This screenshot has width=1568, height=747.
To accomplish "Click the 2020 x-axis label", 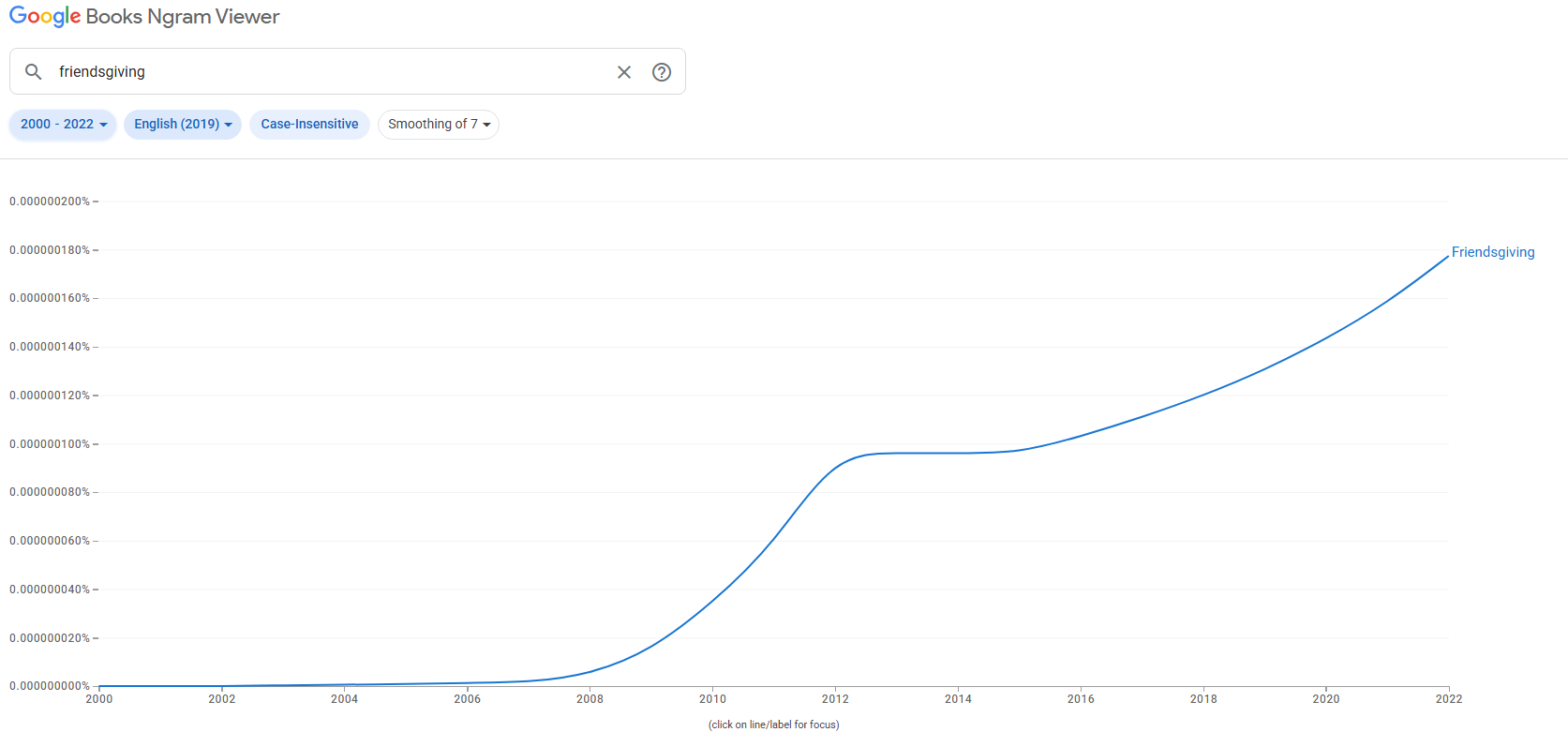I will (1326, 698).
